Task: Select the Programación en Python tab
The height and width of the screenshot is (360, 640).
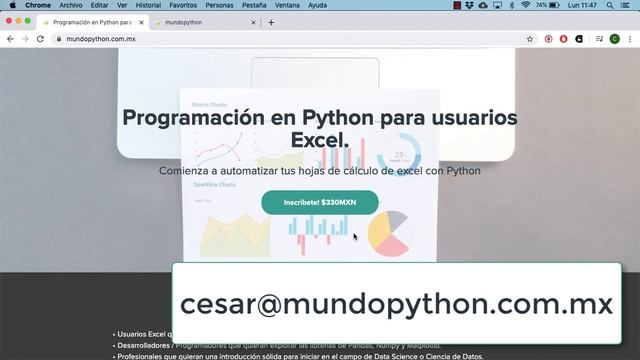Action: (92, 22)
